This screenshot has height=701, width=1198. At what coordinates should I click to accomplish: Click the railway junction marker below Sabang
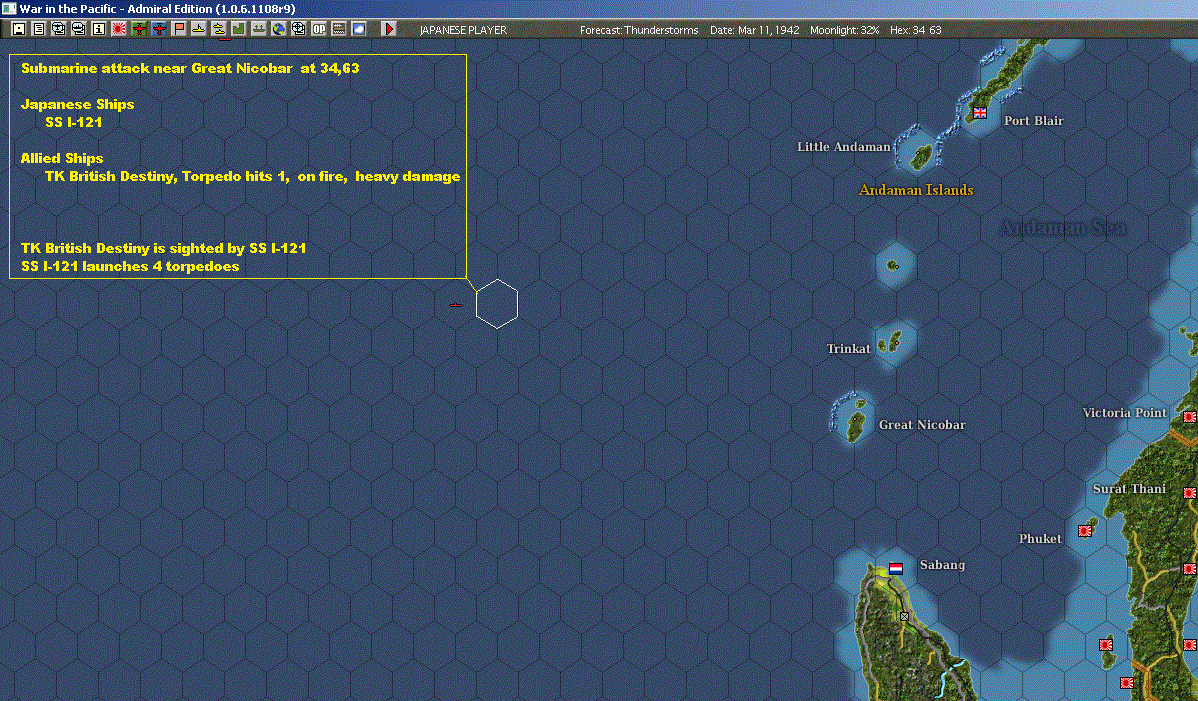[904, 616]
